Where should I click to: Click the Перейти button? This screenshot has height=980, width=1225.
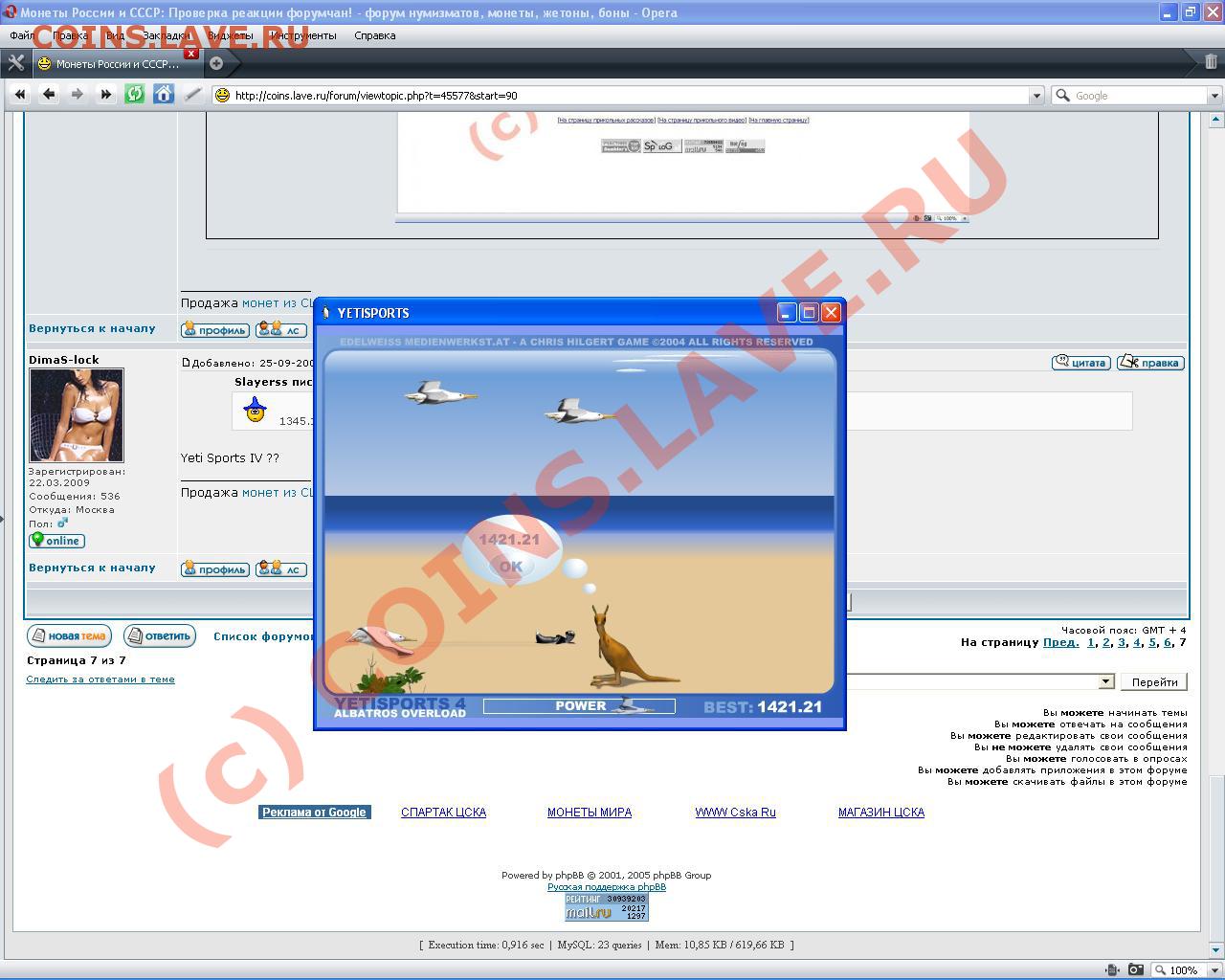click(1154, 682)
